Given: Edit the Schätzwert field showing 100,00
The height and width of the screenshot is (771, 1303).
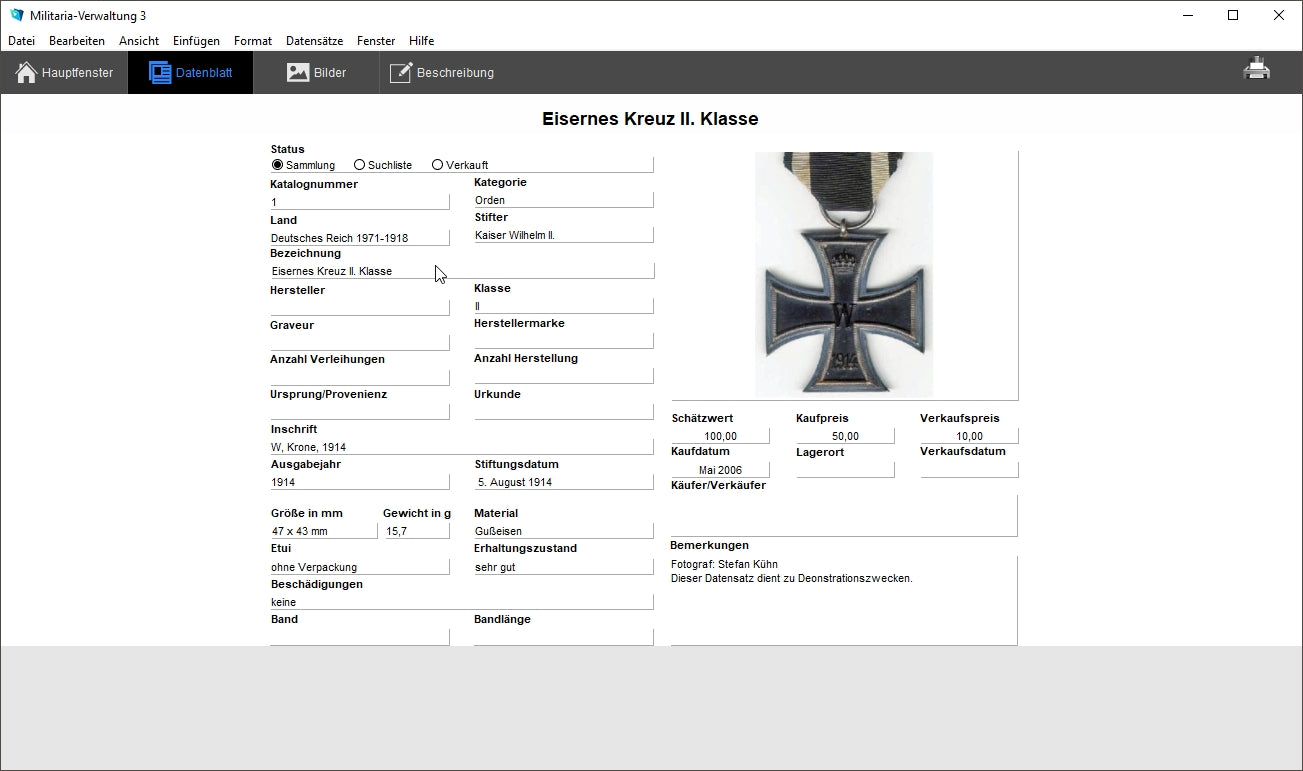Looking at the screenshot, I should [720, 436].
